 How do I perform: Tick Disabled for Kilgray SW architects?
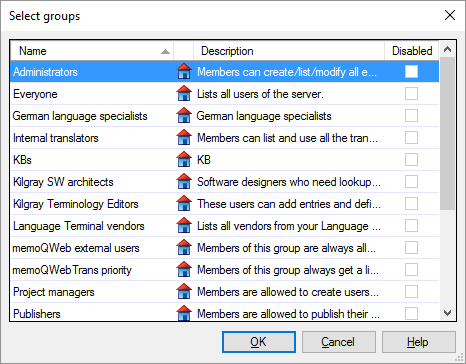[x=411, y=181]
